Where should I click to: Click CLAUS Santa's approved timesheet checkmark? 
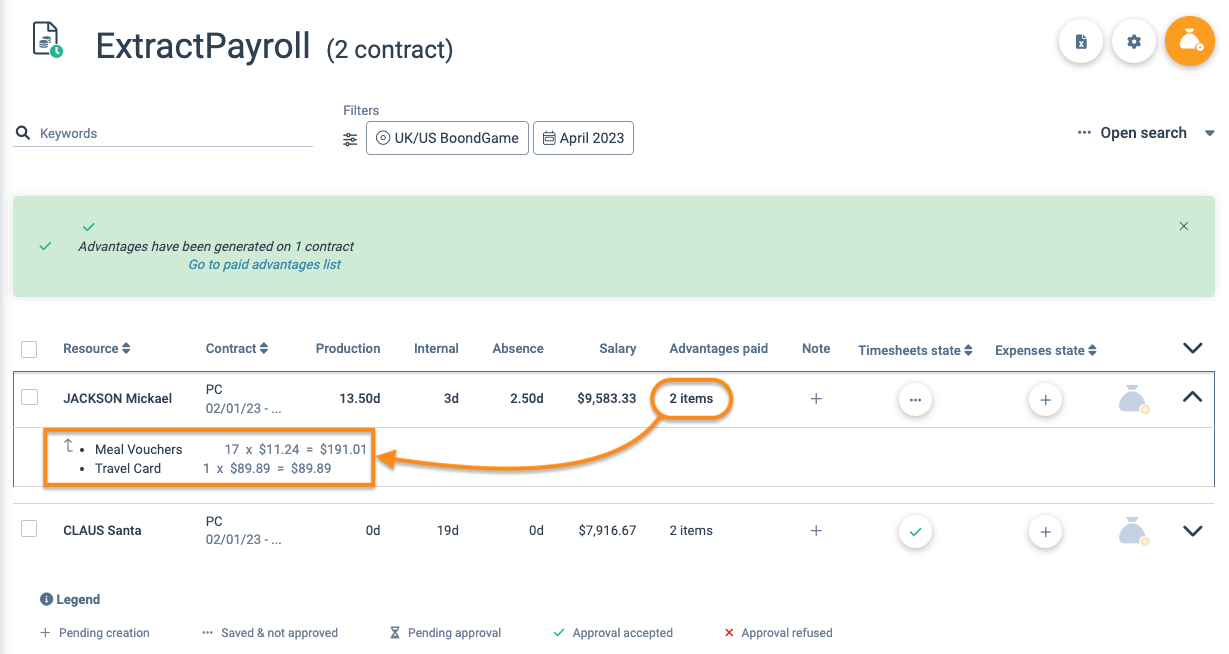click(x=915, y=532)
